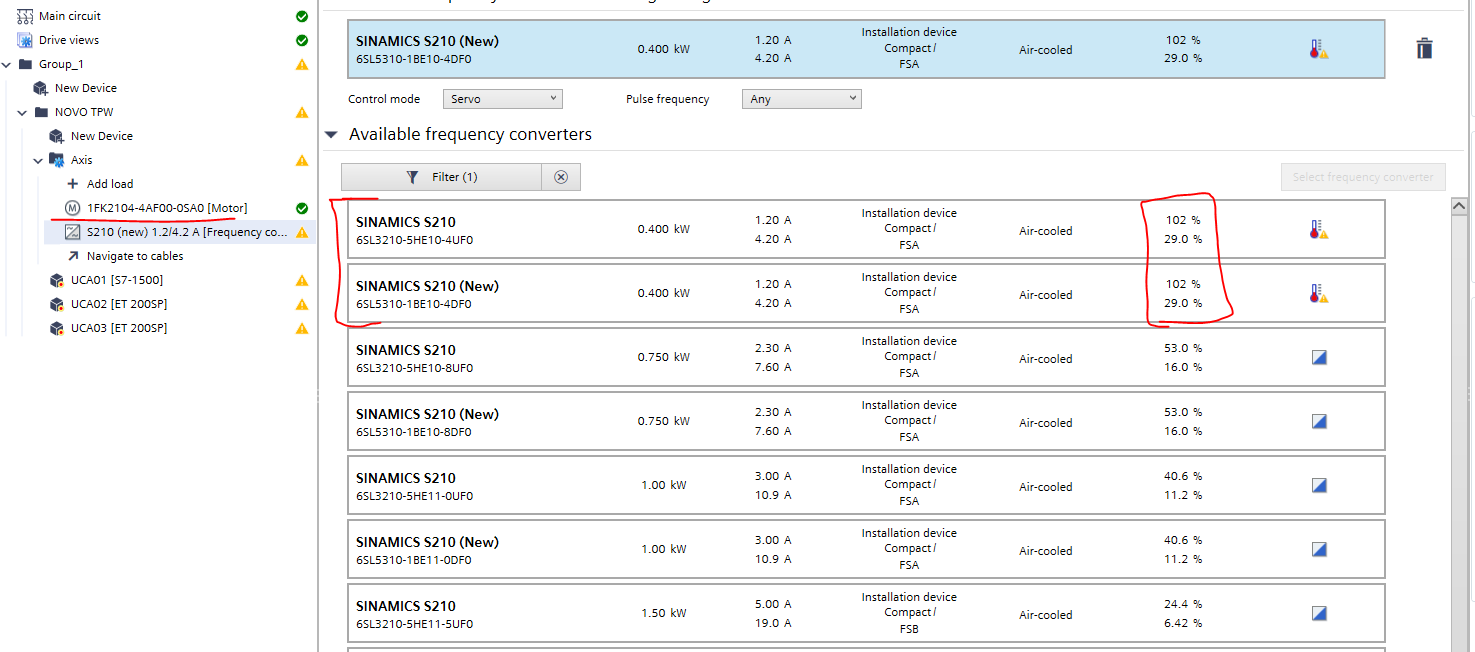1475x652 pixels.
Task: Open the Pulse frequency dropdown
Action: click(801, 99)
